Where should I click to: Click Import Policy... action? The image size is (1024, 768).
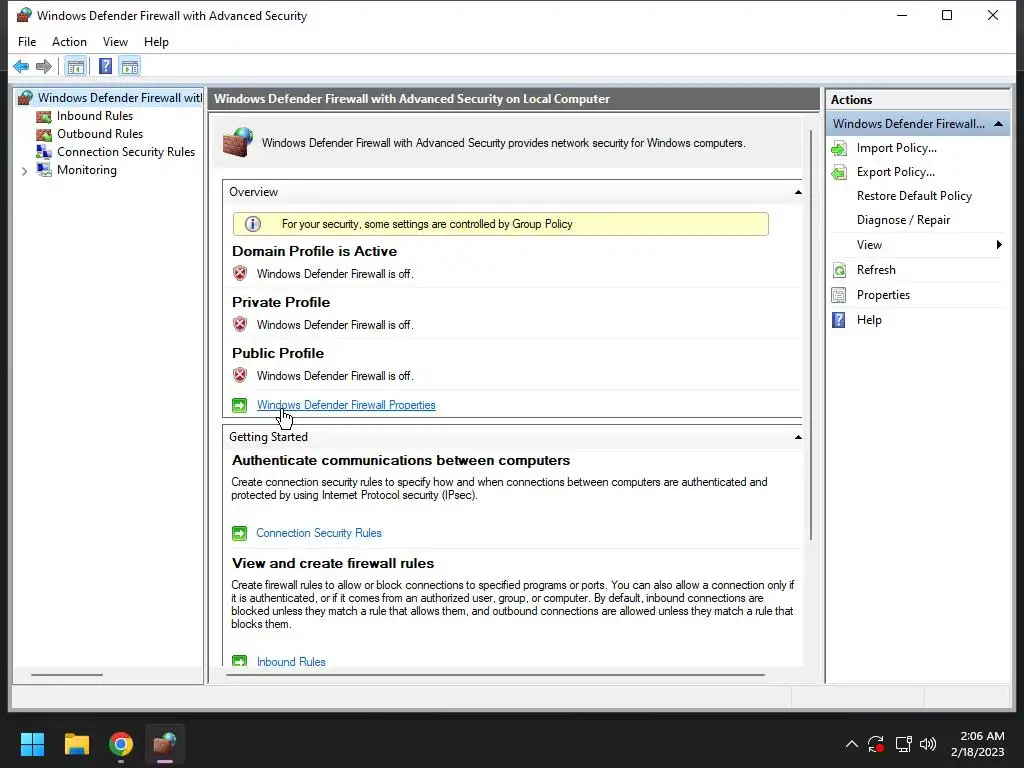click(897, 148)
